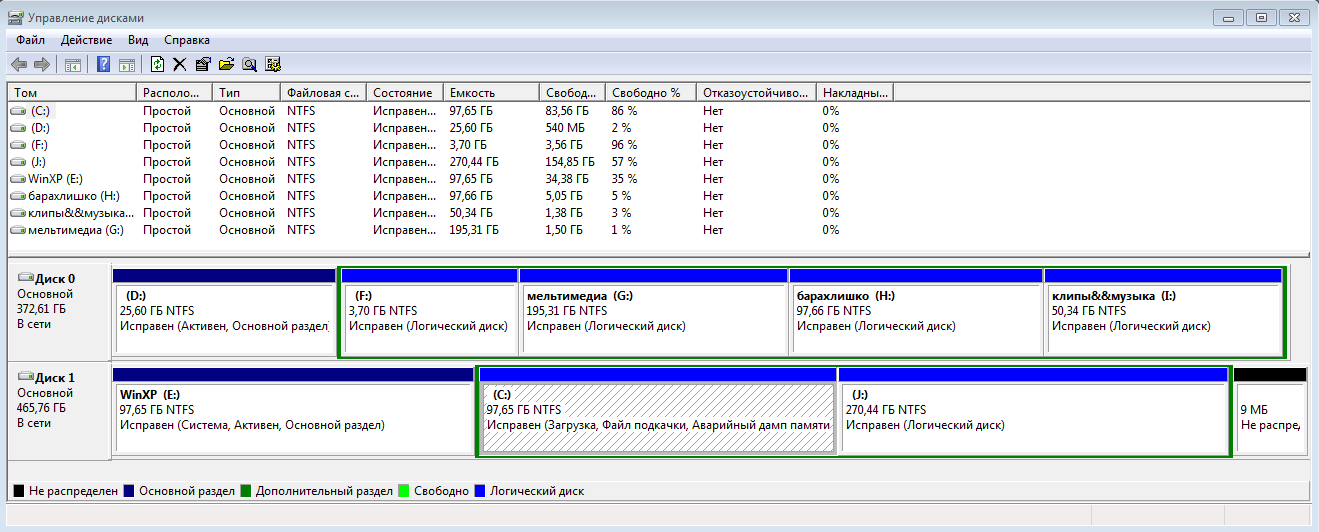Click the Отказоустойчиво... column header
Screen dimensions: 1319x532
(756, 92)
